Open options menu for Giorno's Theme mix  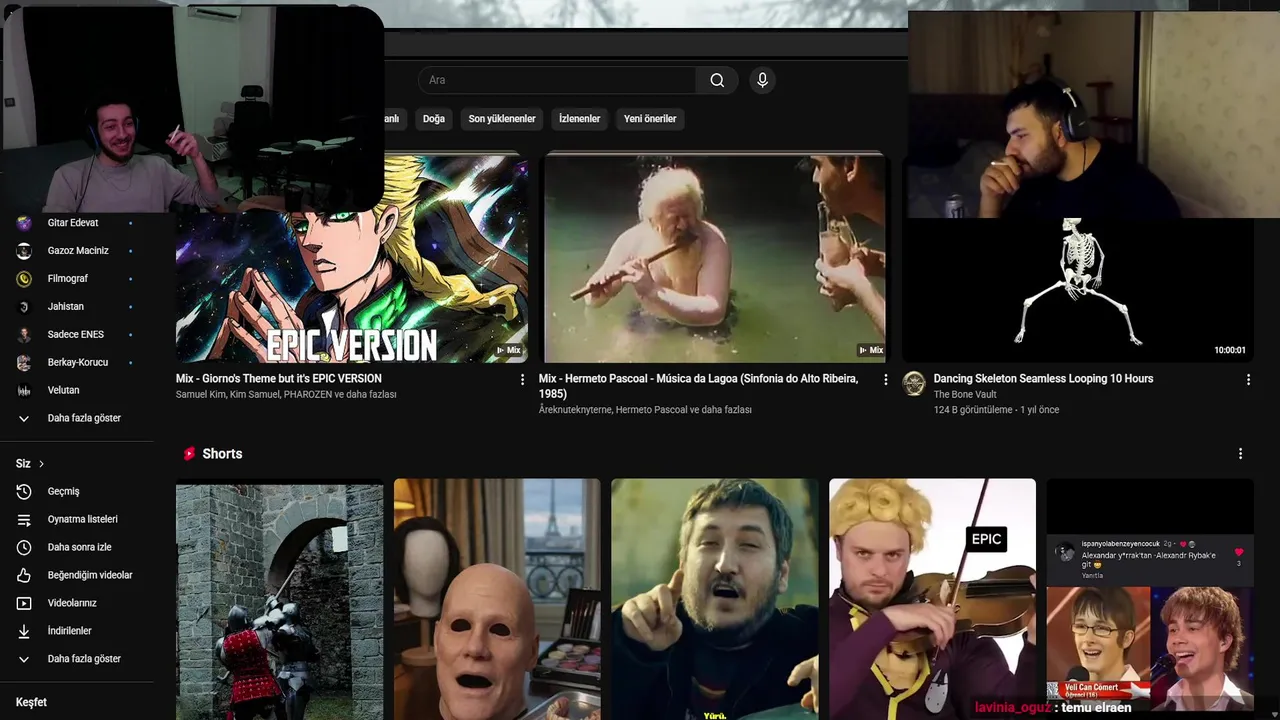tap(522, 380)
